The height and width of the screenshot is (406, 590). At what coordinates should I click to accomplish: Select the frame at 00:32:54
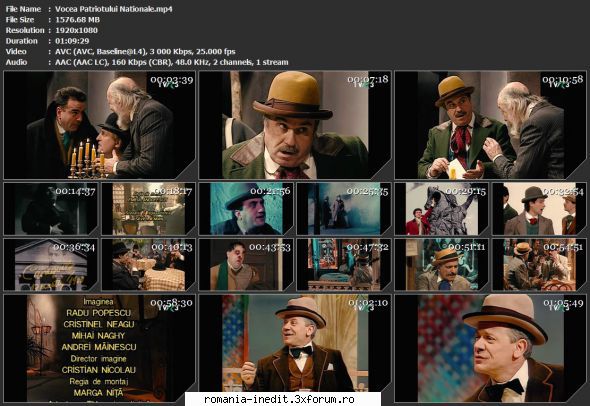click(x=539, y=209)
